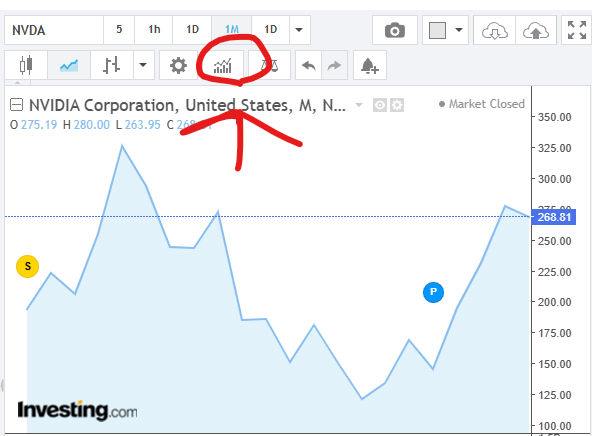Click the 200.00 price axis label
The image size is (592, 436).
554,302
